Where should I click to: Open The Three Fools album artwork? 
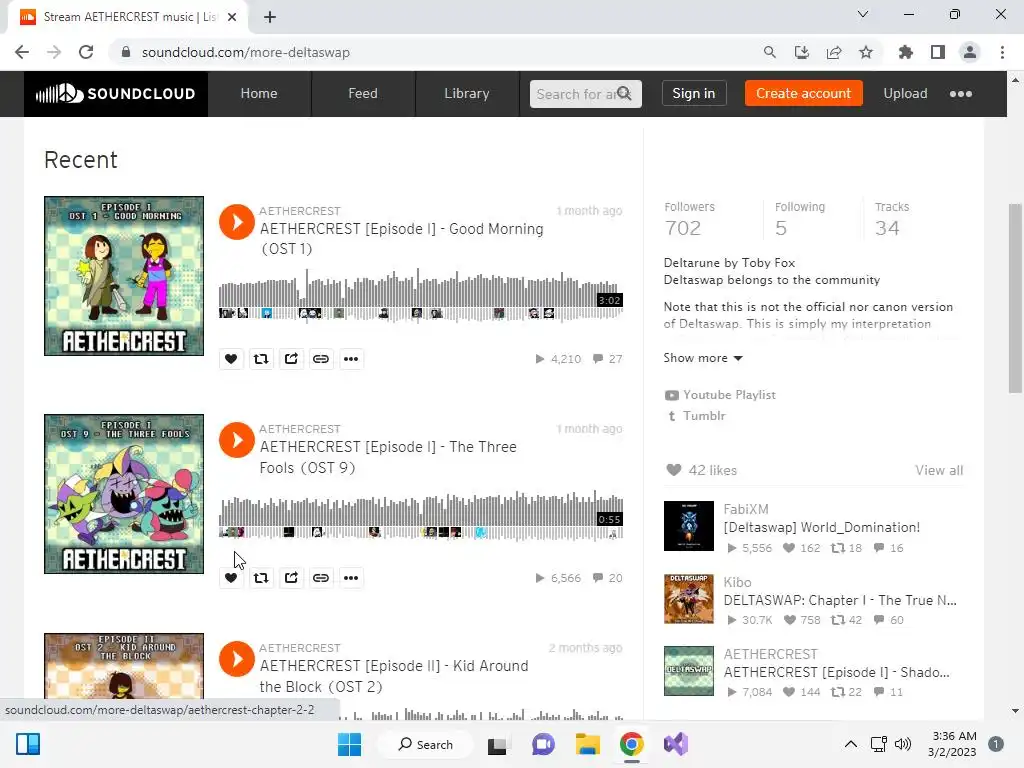click(x=124, y=494)
